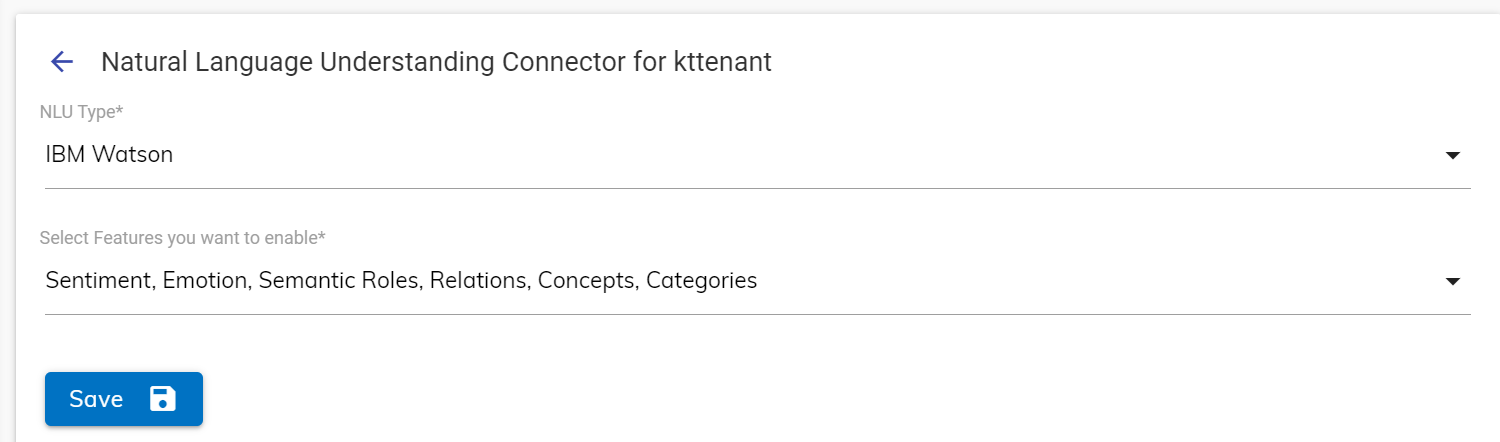
Task: Click 'Semantic Roles' in the features field
Action: click(338, 281)
